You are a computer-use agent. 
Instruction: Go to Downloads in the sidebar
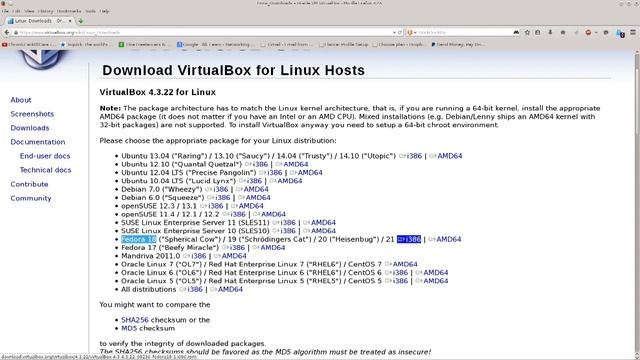point(30,128)
